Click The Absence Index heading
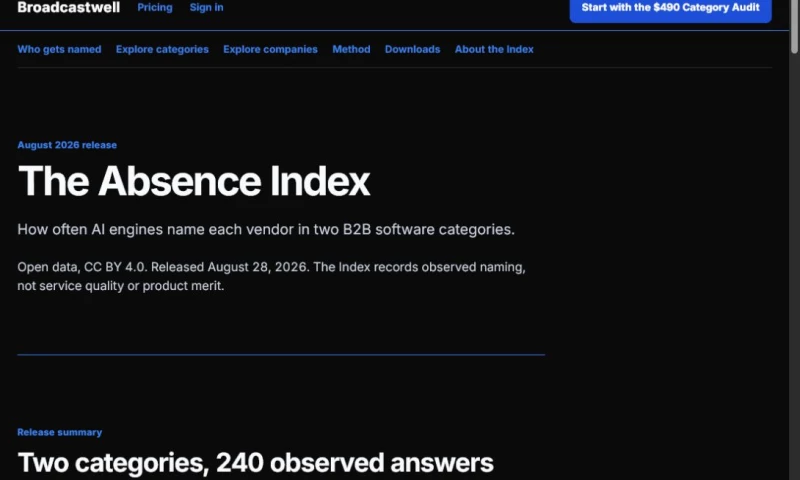Image resolution: width=800 pixels, height=480 pixels. pos(194,181)
